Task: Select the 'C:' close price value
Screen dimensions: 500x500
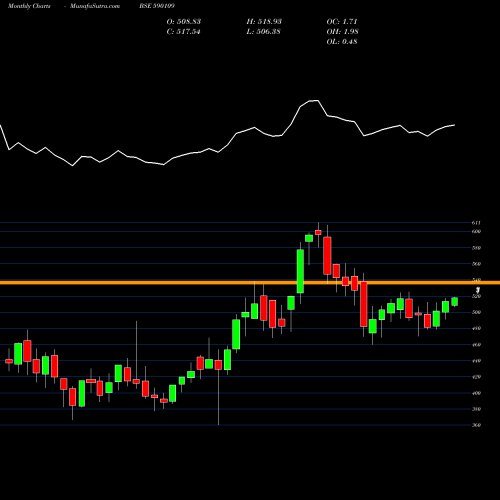Action: [184, 32]
